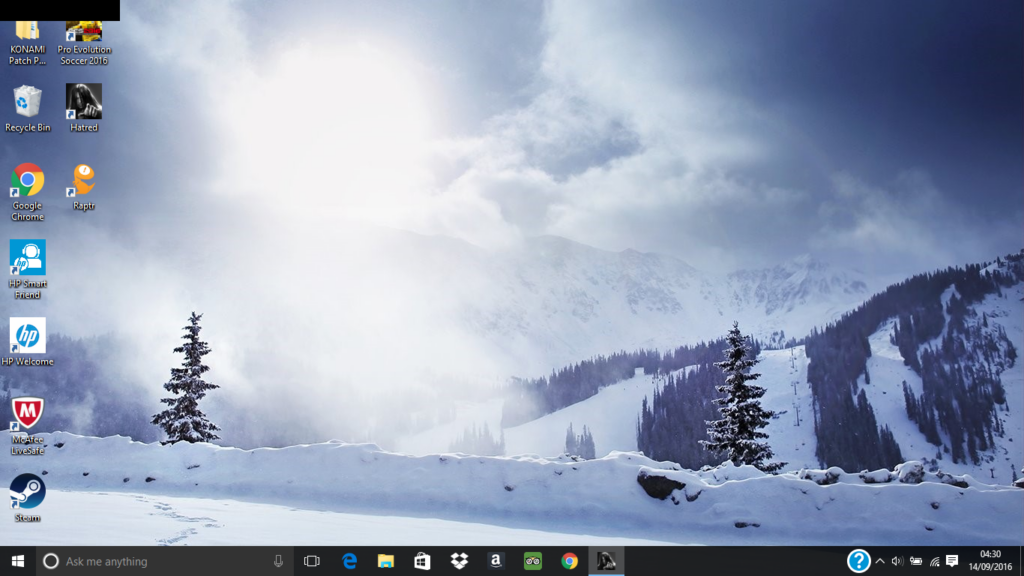1024x576 pixels.
Task: Activate Cortana microphone in search box
Action: (278, 561)
